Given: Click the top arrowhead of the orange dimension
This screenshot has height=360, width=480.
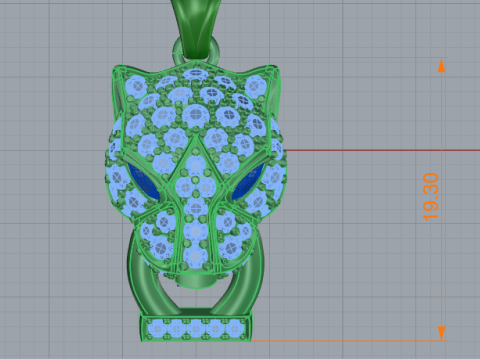Looking at the screenshot, I should point(442,65).
